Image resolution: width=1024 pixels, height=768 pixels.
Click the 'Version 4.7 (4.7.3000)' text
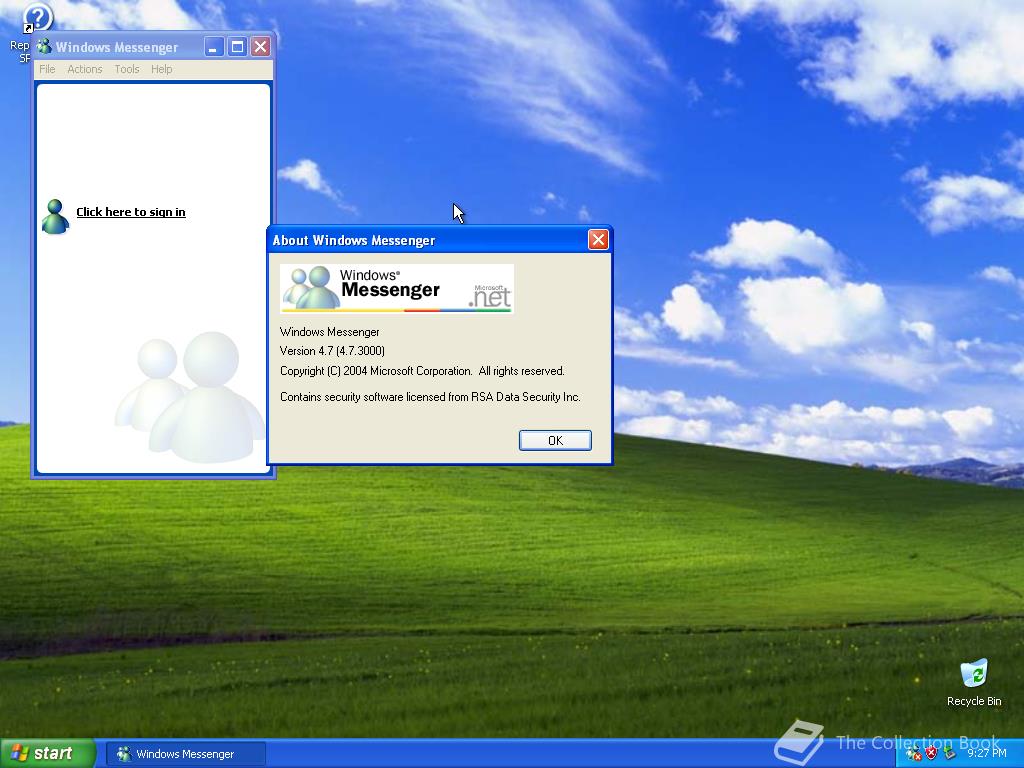(x=332, y=351)
